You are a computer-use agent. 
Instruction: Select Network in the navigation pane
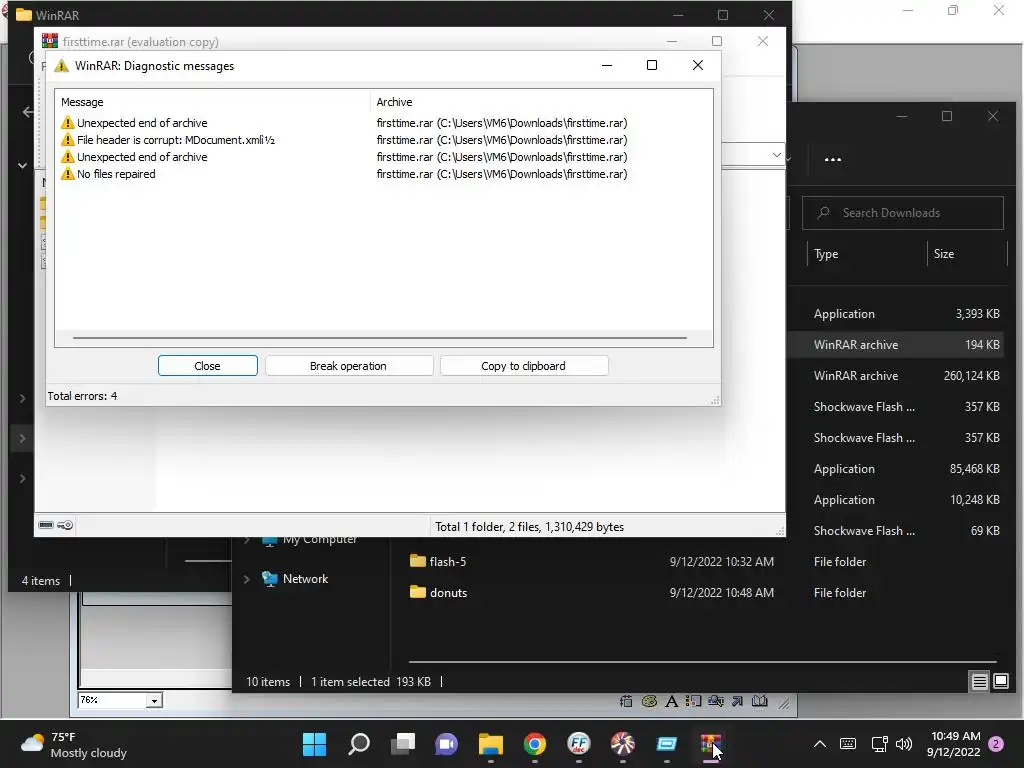tap(305, 579)
